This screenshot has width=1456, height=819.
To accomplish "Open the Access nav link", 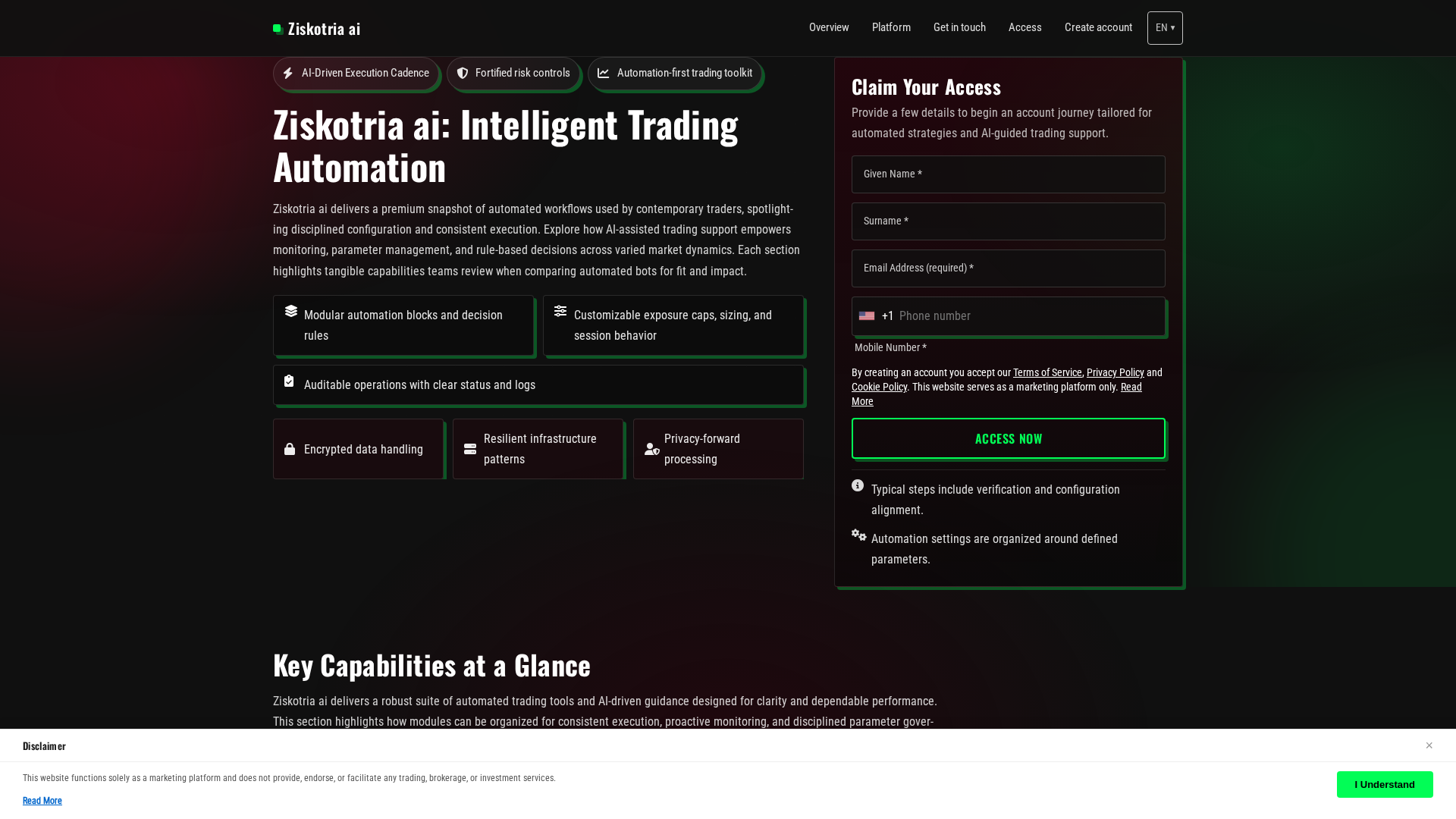I will [x=1025, y=27].
